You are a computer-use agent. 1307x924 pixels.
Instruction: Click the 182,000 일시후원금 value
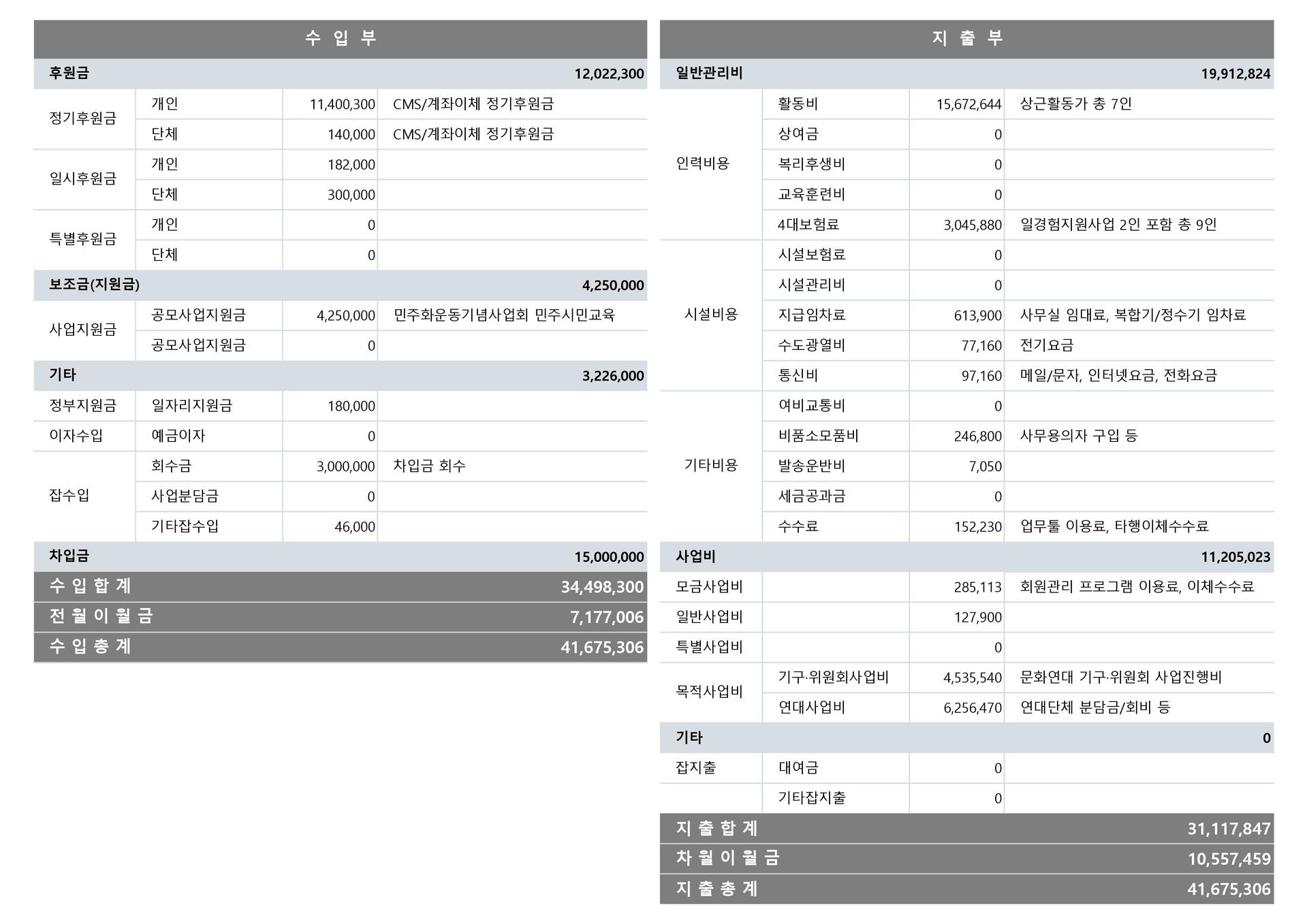[x=351, y=165]
